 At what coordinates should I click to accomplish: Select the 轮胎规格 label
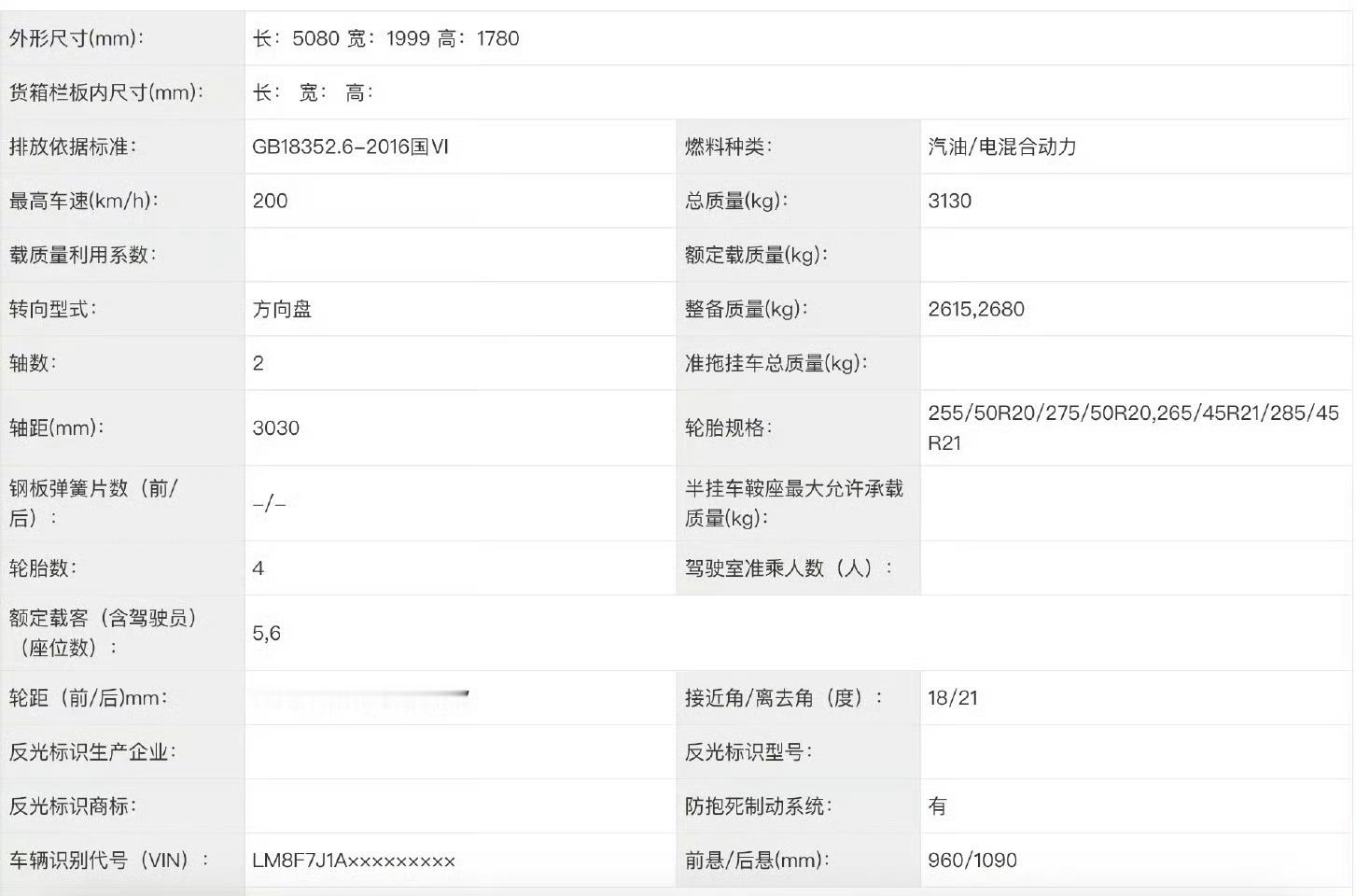pos(729,428)
